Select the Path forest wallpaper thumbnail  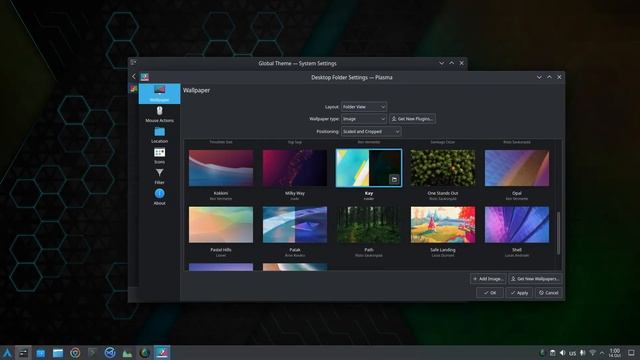(369, 224)
